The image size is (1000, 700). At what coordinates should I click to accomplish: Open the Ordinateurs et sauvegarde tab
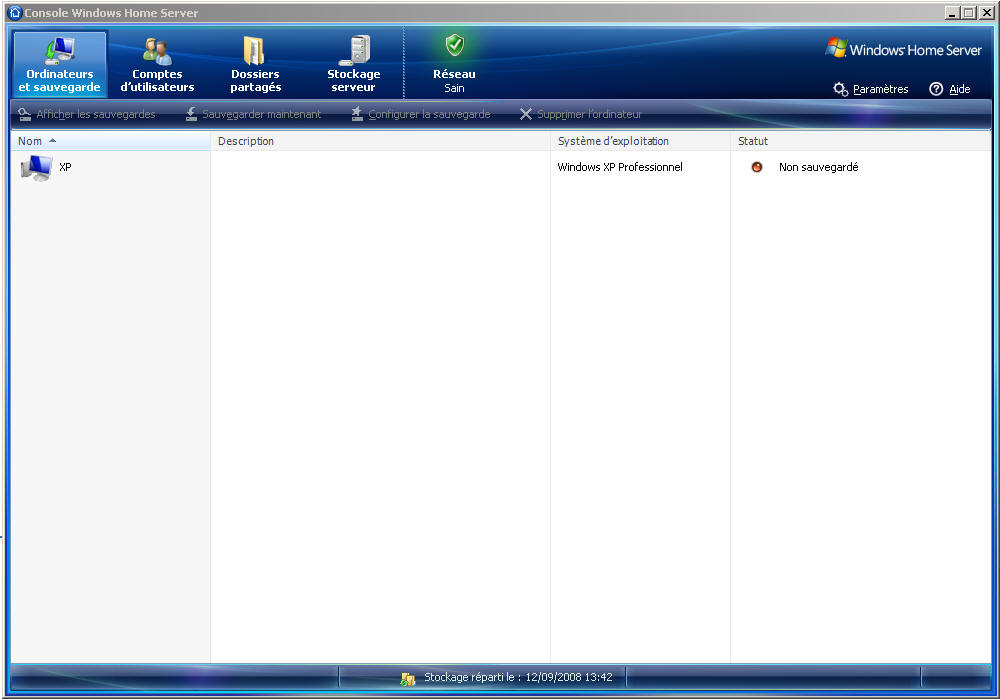59,65
